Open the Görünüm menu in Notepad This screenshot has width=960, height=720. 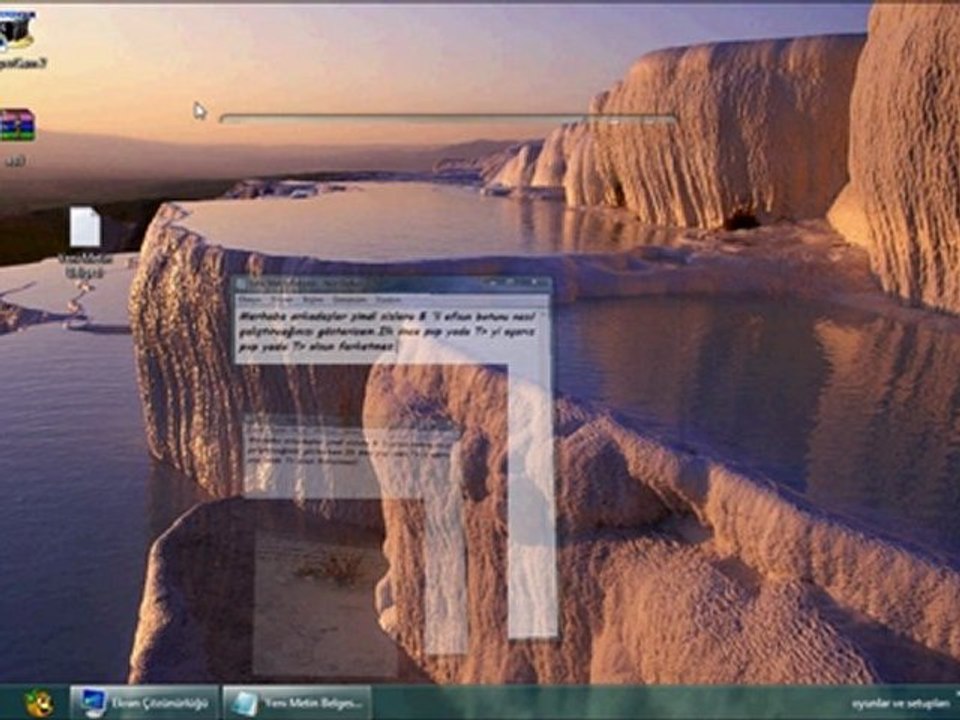[x=349, y=300]
